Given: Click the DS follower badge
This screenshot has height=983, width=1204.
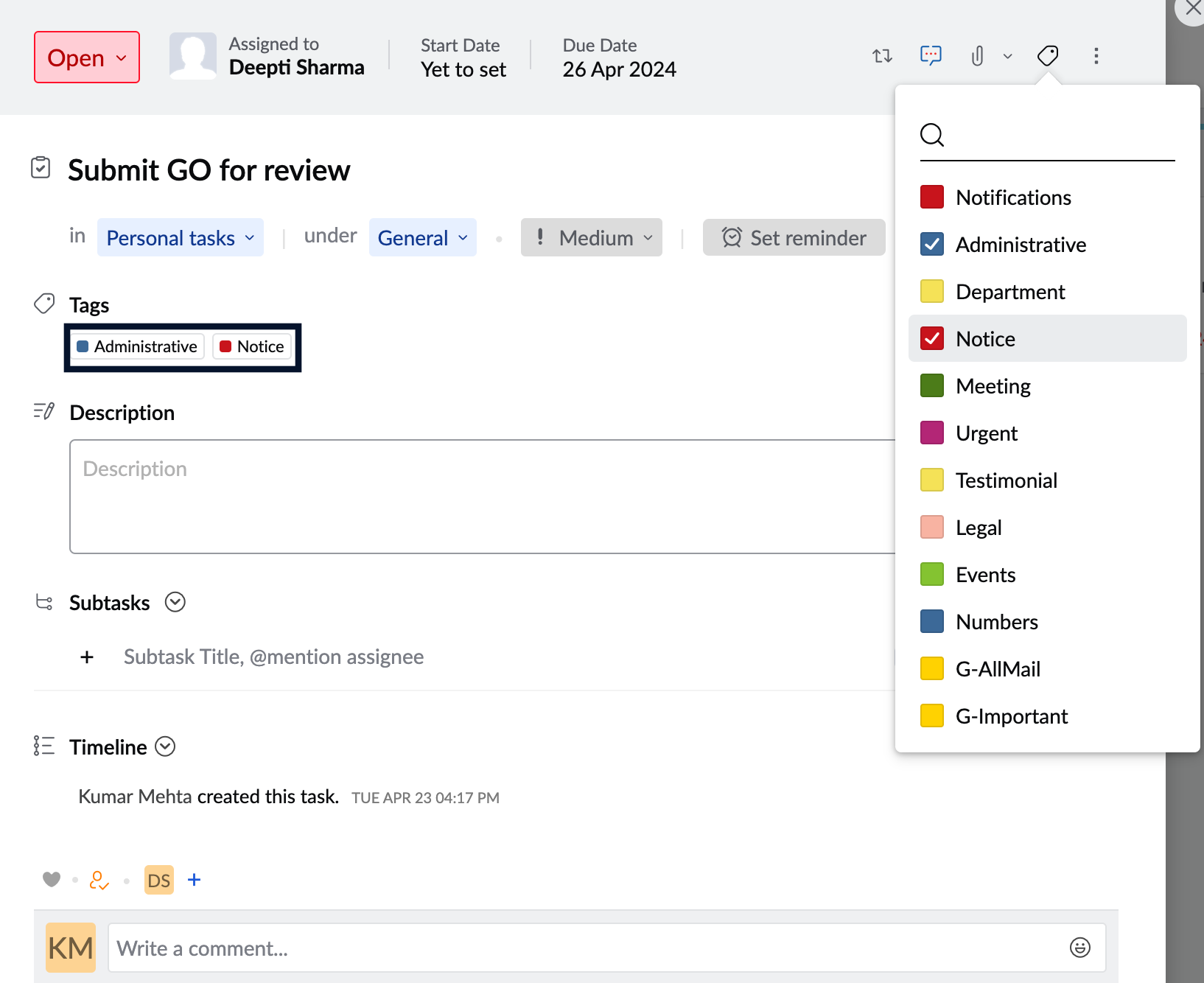Looking at the screenshot, I should point(159,880).
